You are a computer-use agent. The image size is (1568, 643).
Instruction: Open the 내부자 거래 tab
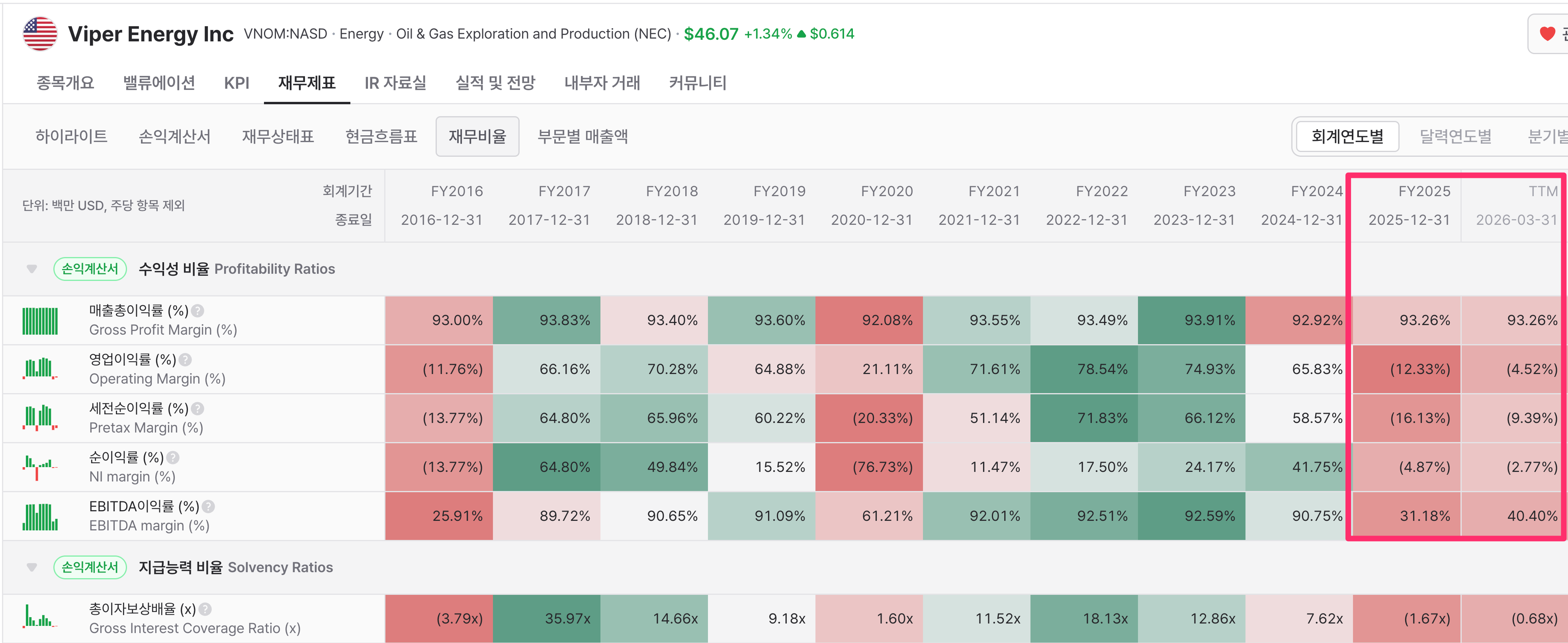click(x=602, y=83)
